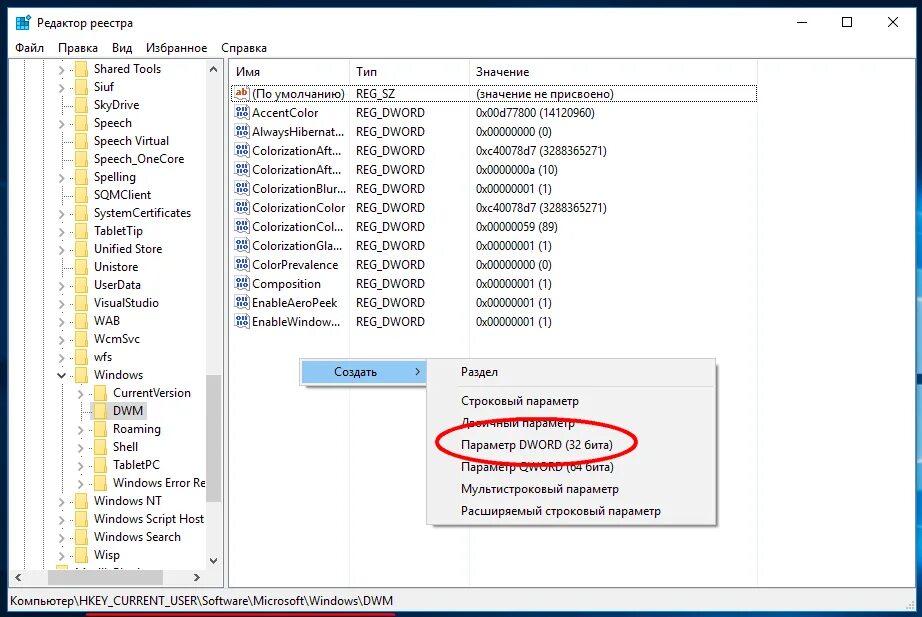Screen dimensions: 922x617
Task: Click value 0x00000059 (89)
Action: pyautogui.click(x=516, y=226)
